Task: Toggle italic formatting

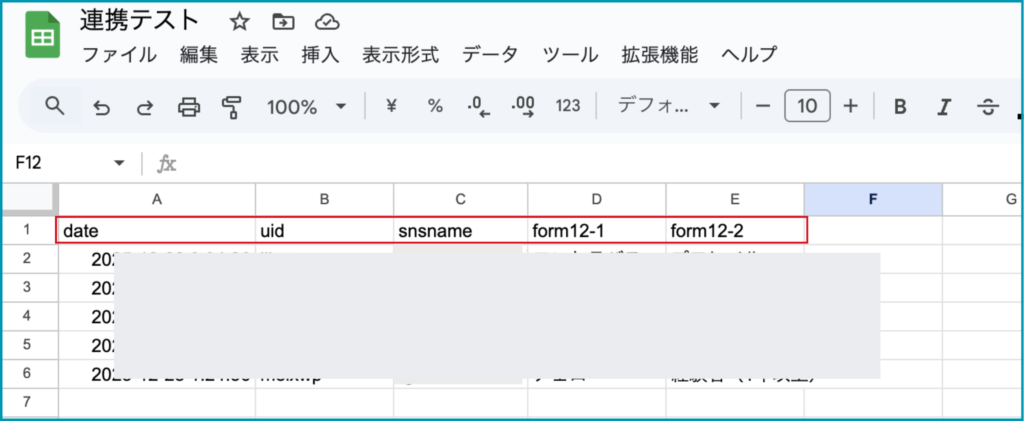Action: click(942, 106)
